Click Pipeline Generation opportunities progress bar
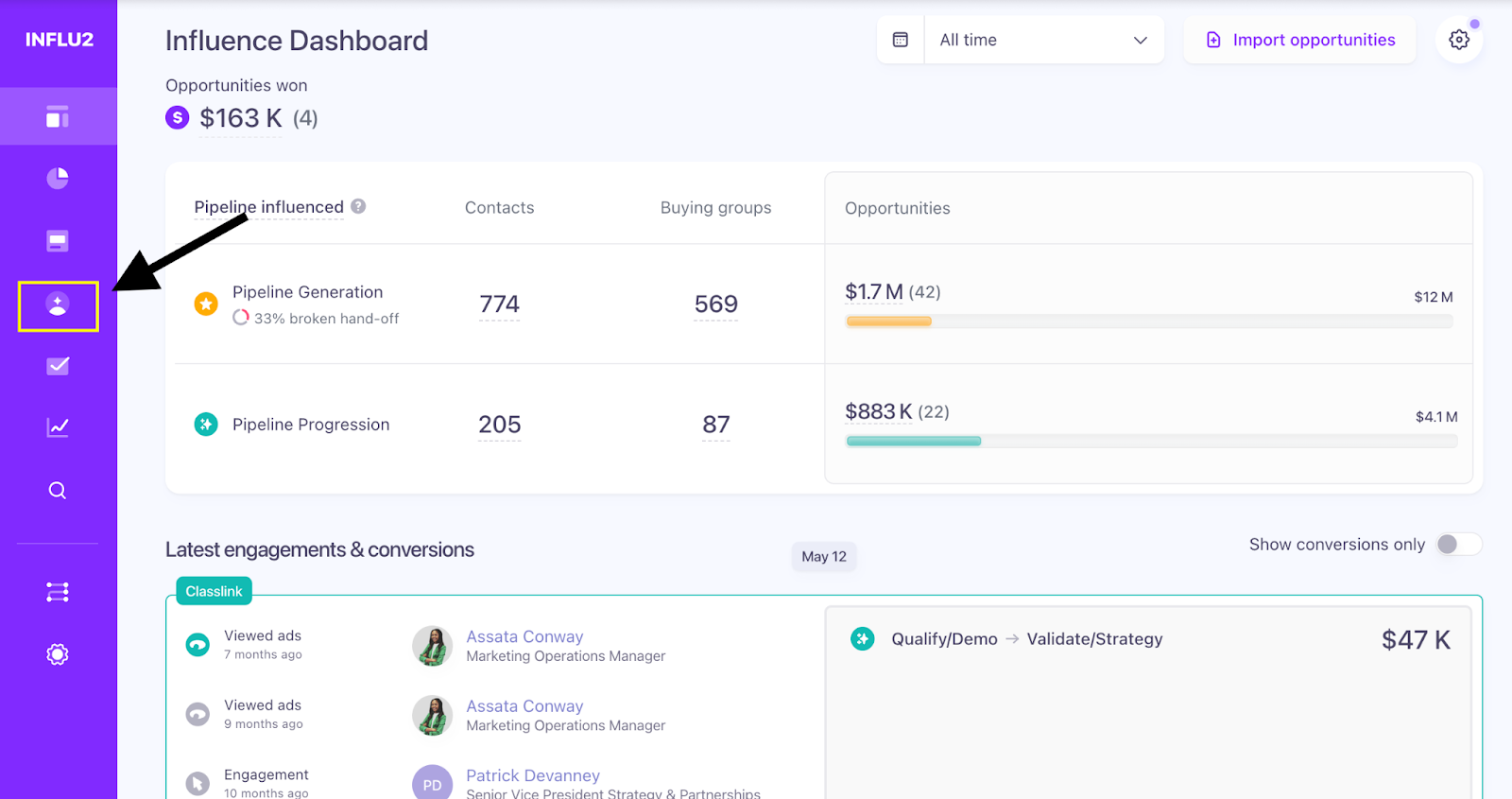This screenshot has height=799, width=1512. (x=1149, y=321)
